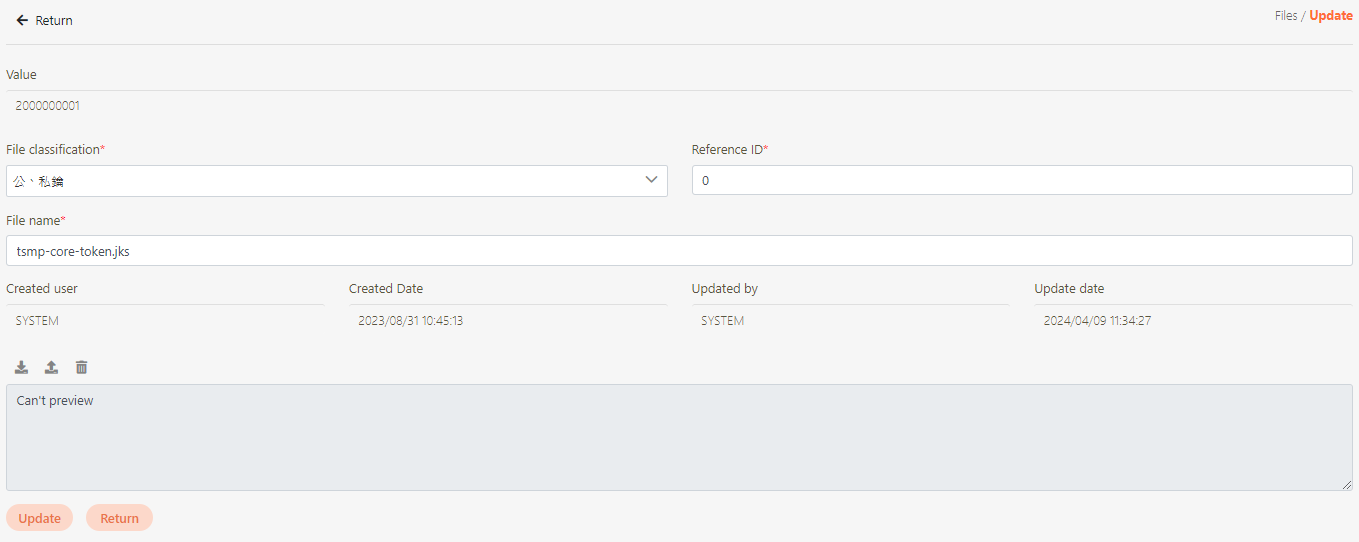Click the Created Date 2023/08/31 value
Viewport: 1359px width, 542px height.
410,321
